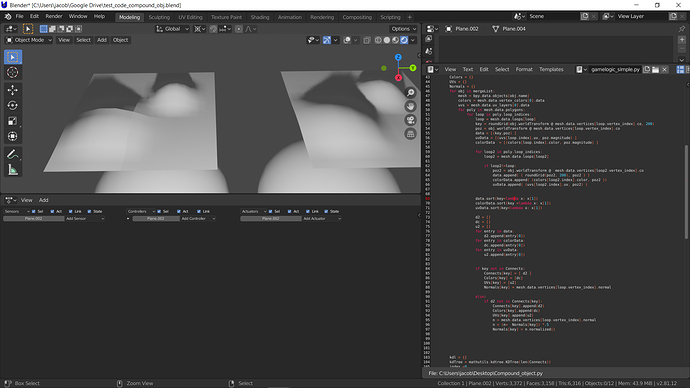Open scene properties tab icon
Screen dimensions: 690x388
[429, 51]
